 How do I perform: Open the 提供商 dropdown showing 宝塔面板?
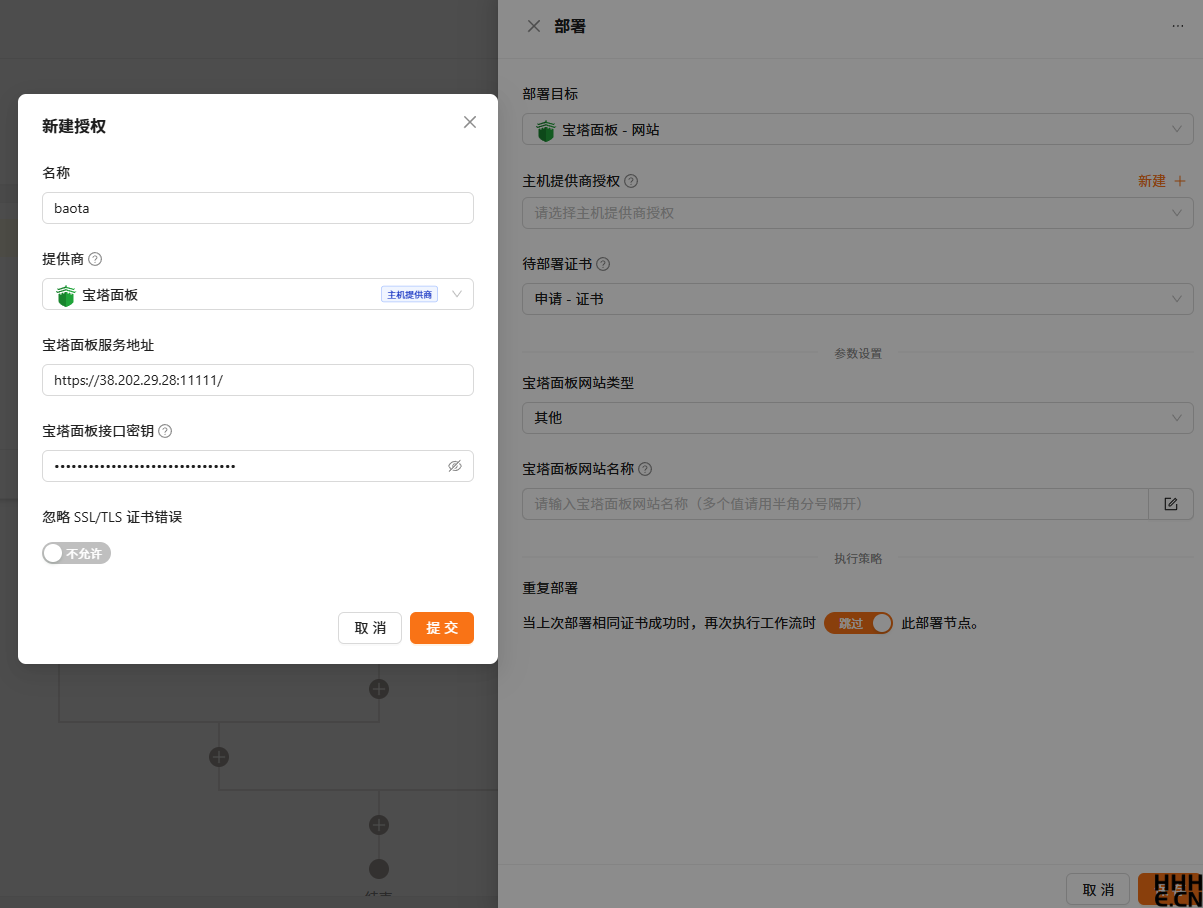coord(258,294)
